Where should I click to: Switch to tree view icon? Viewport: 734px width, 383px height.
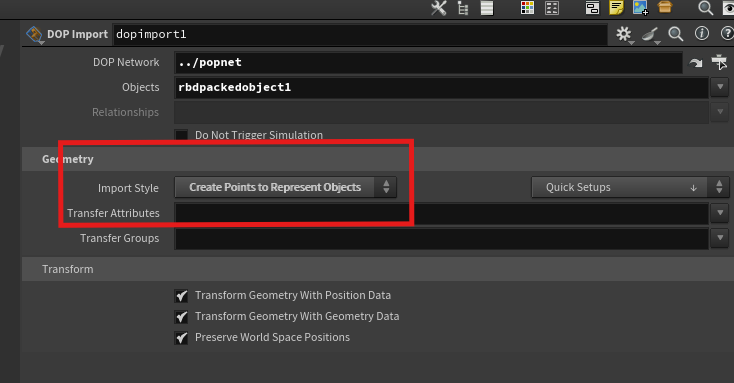click(463, 8)
